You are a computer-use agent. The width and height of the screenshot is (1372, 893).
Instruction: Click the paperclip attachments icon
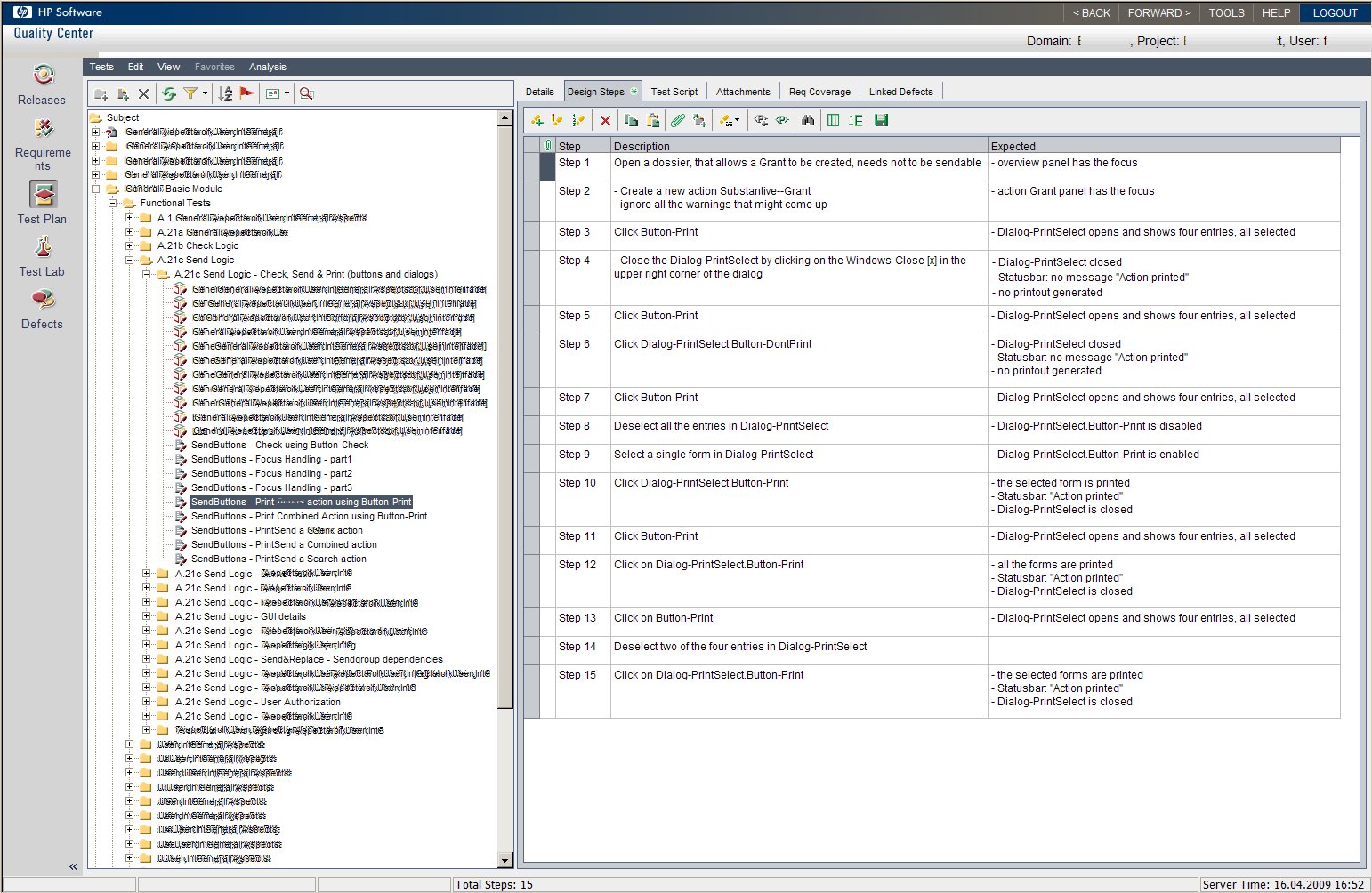tap(678, 120)
